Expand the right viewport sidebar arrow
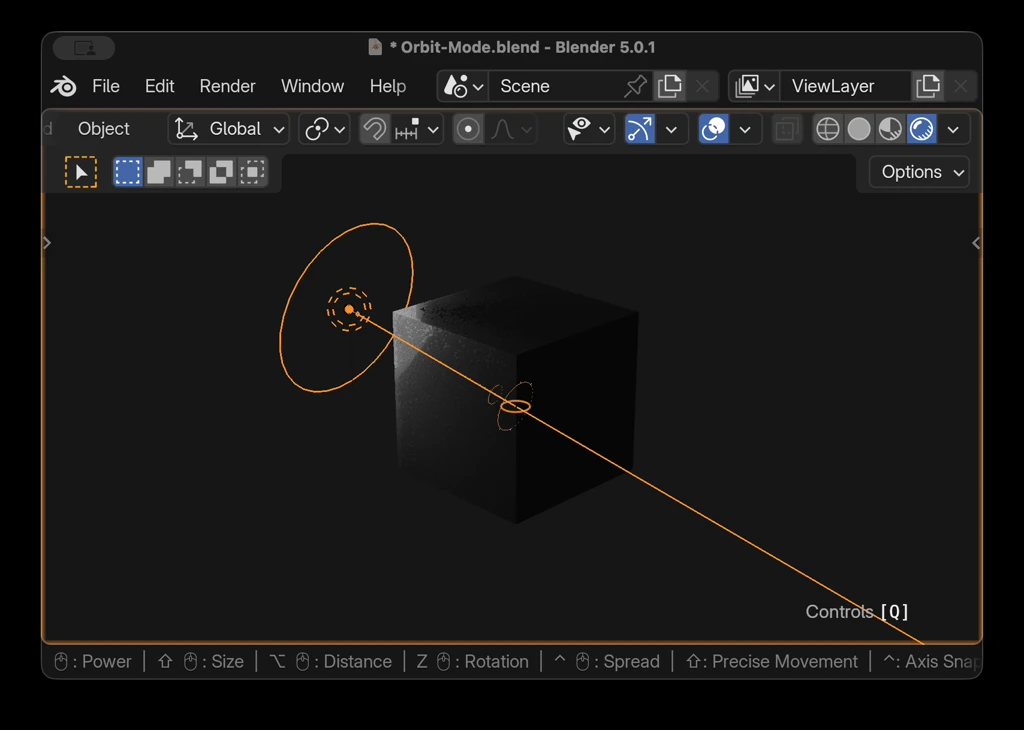 point(975,242)
